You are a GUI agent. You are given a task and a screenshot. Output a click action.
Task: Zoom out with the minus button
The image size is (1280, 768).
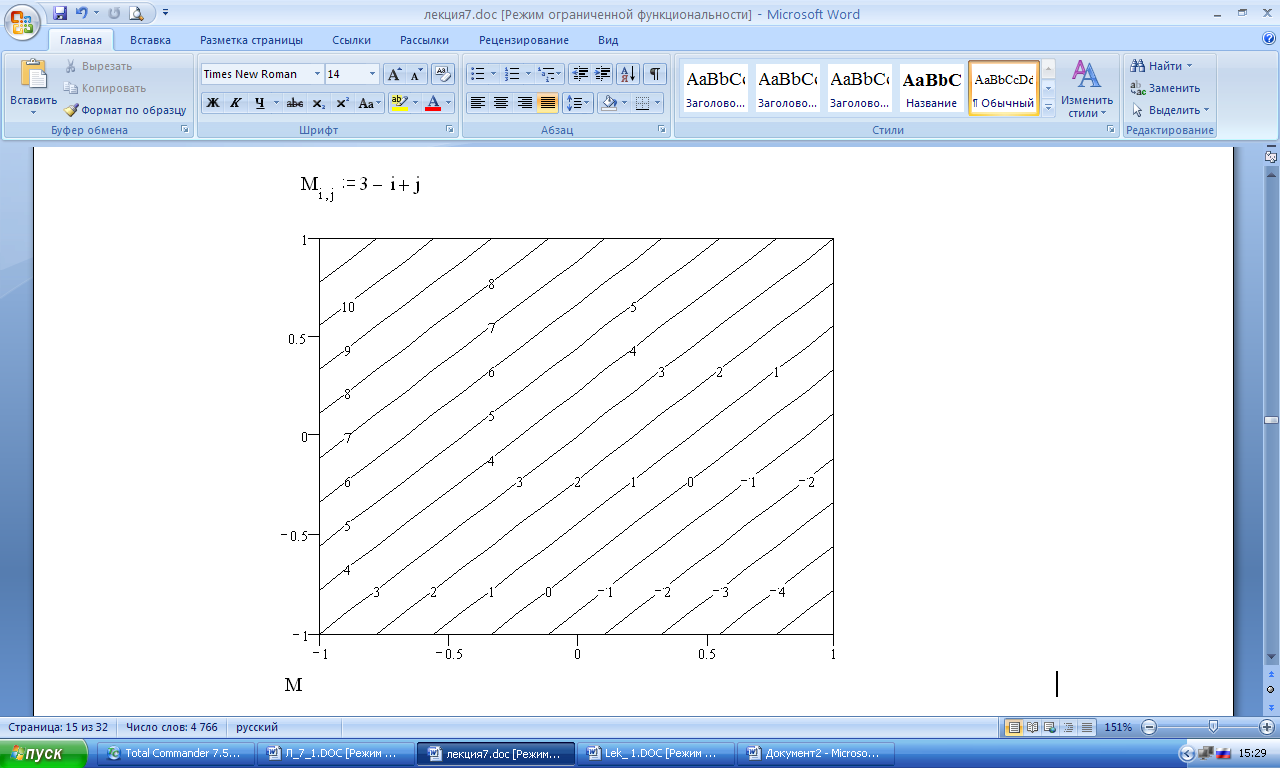pos(1150,727)
